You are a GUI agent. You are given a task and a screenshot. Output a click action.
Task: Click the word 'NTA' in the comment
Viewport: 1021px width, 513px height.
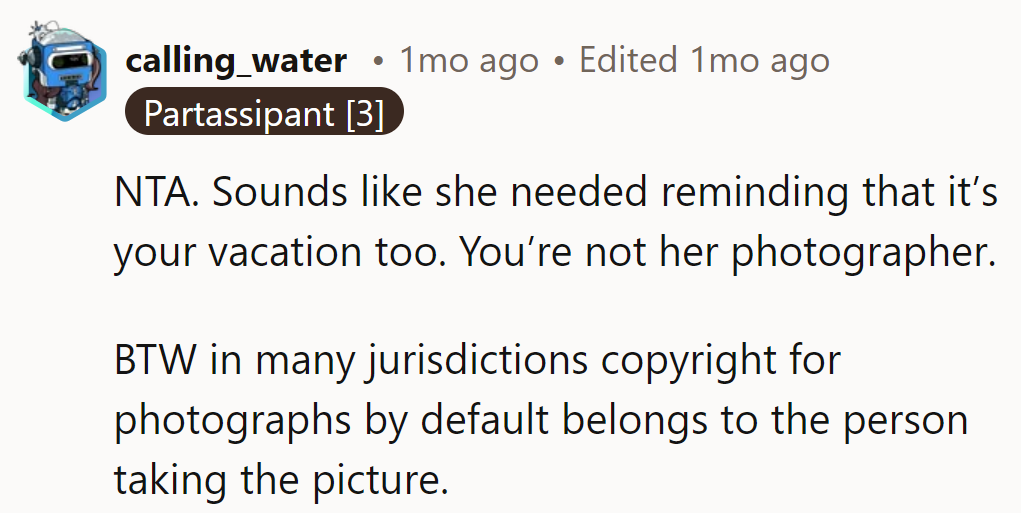click(147, 192)
